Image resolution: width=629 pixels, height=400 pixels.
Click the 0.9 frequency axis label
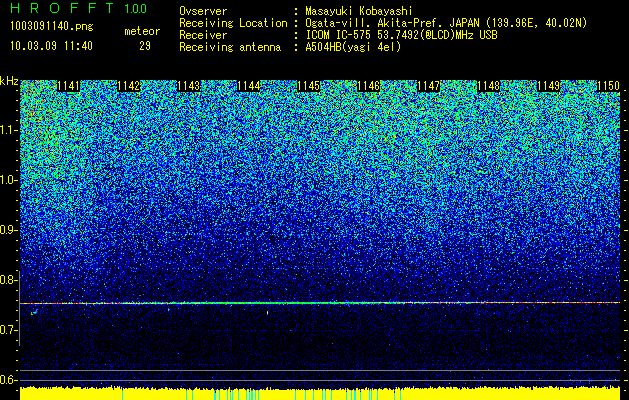click(x=8, y=230)
